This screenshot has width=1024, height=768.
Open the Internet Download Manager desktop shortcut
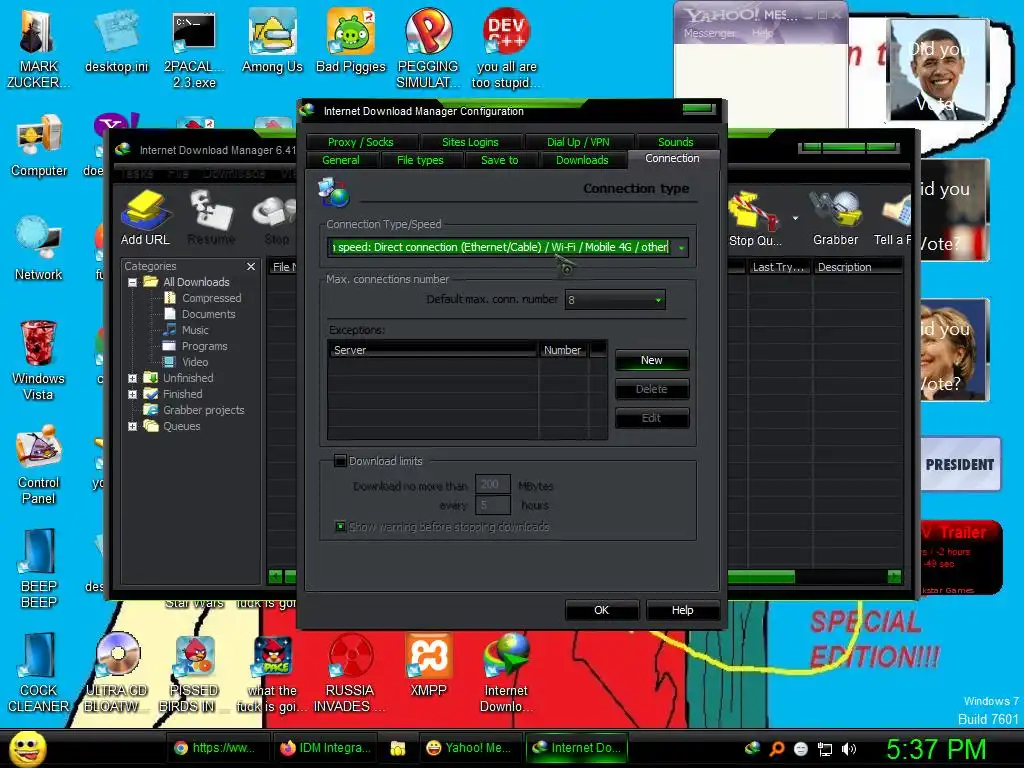click(506, 673)
